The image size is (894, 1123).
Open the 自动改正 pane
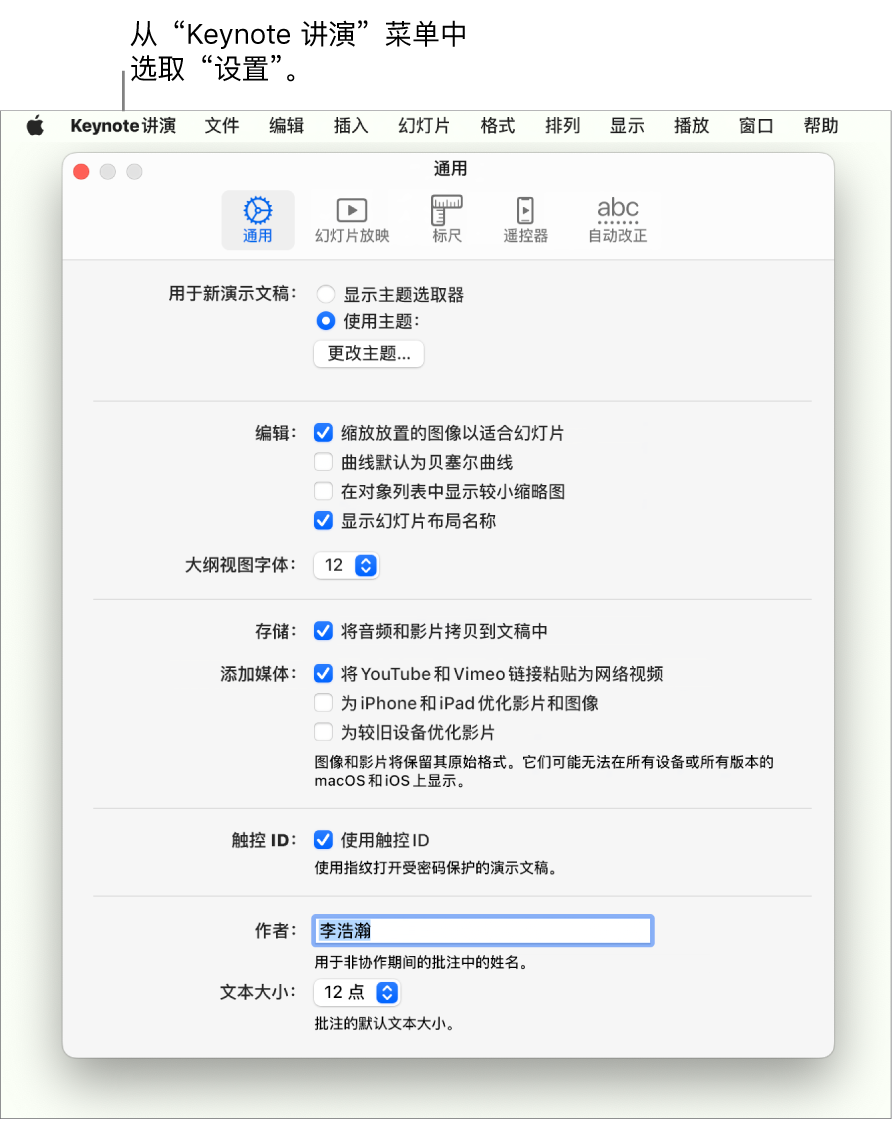[x=617, y=220]
